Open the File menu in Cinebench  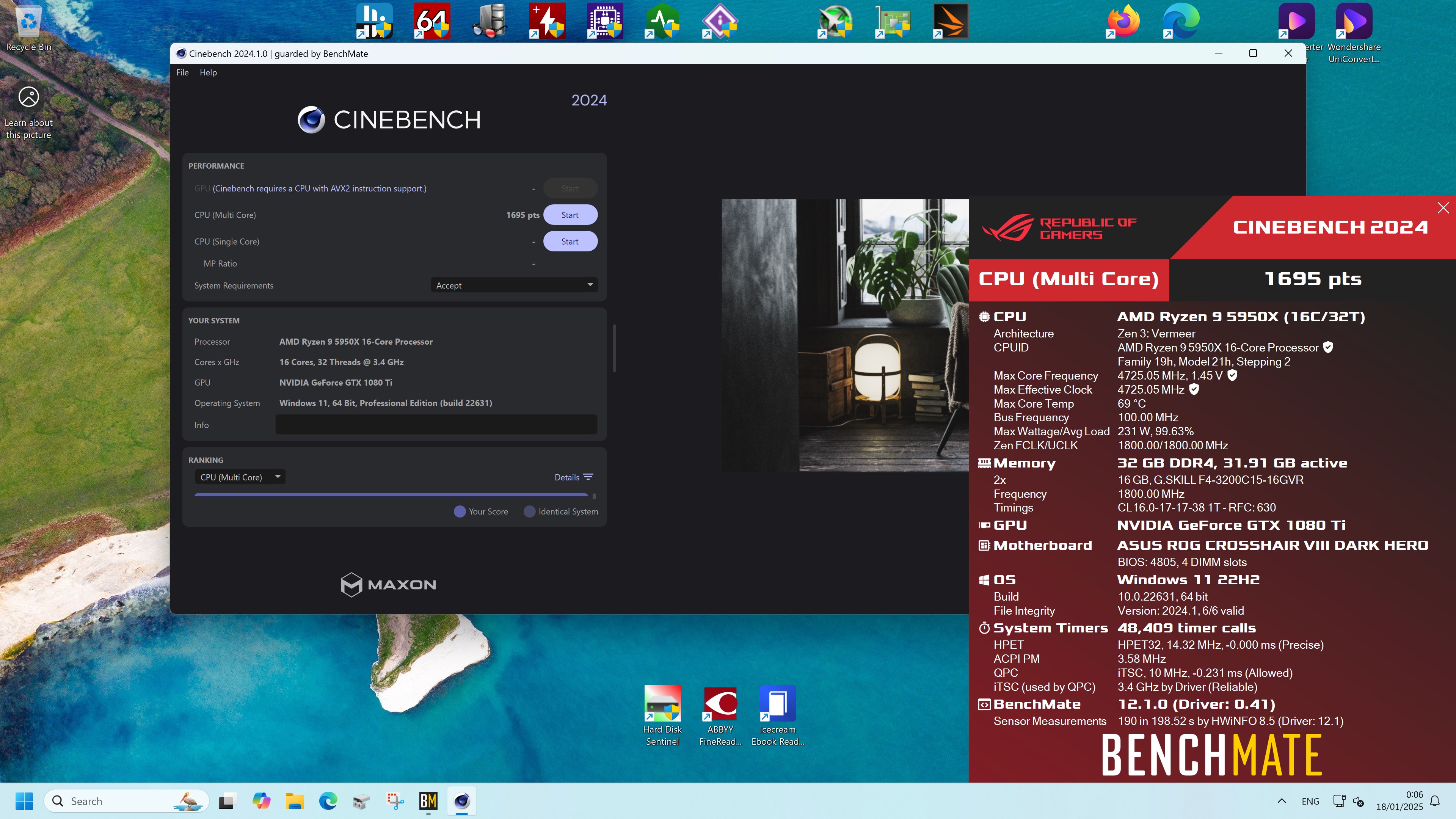click(182, 72)
